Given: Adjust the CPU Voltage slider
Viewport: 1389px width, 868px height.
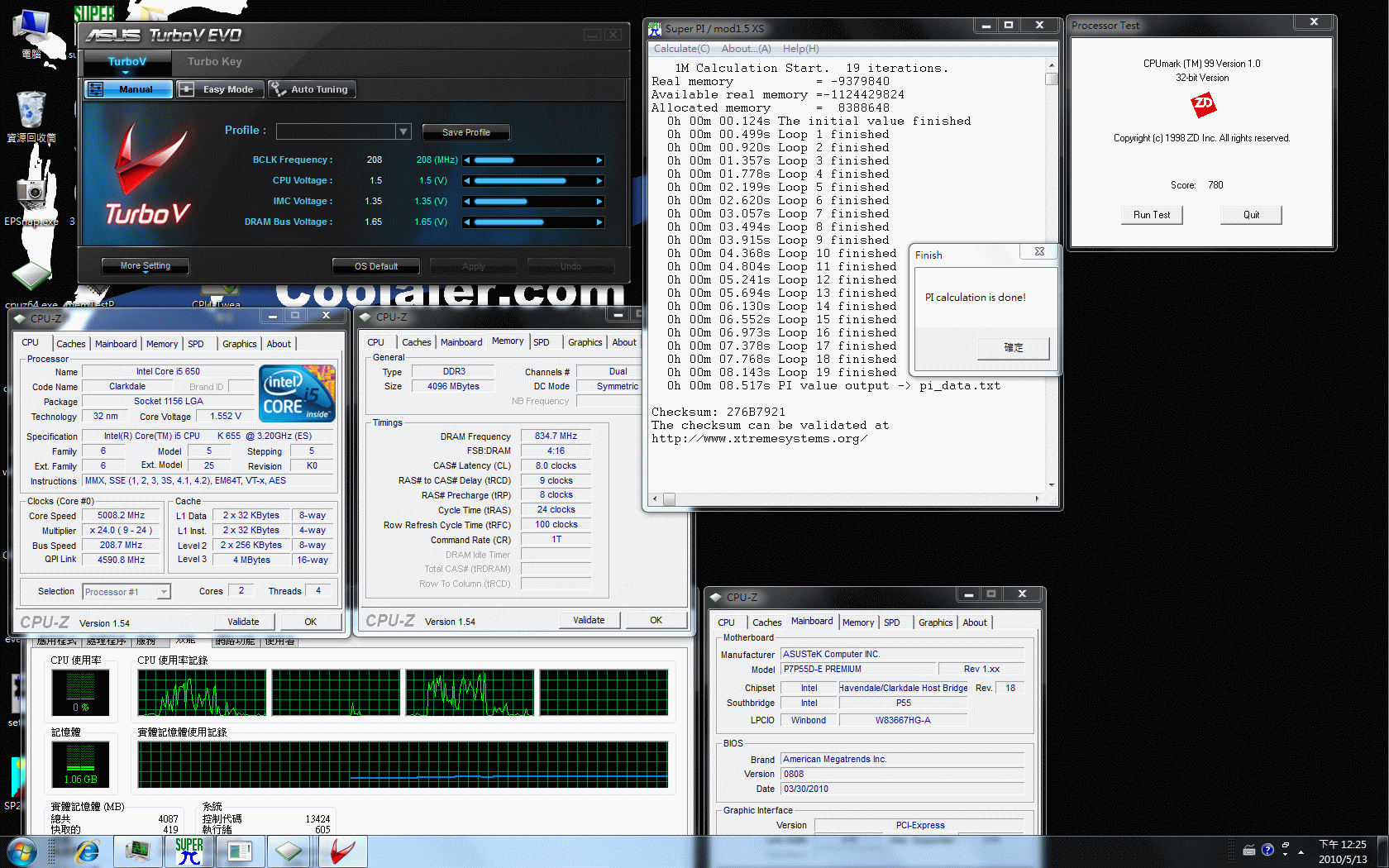Looking at the screenshot, I should point(533,181).
